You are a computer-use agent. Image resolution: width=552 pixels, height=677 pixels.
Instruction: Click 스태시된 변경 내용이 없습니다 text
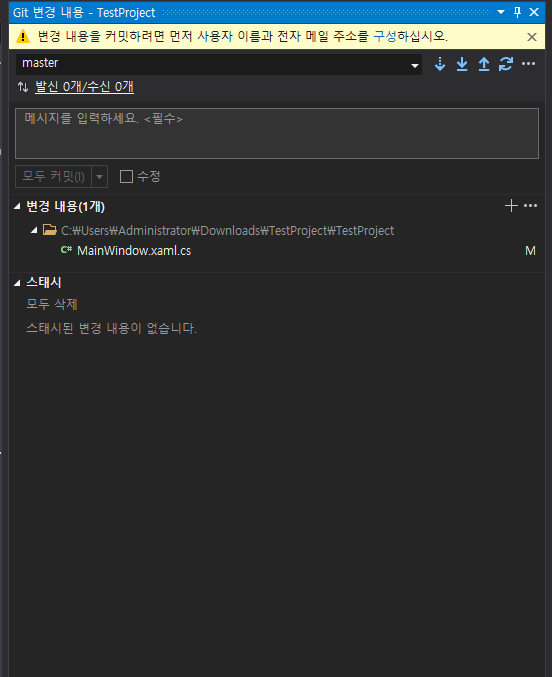(x=111, y=328)
